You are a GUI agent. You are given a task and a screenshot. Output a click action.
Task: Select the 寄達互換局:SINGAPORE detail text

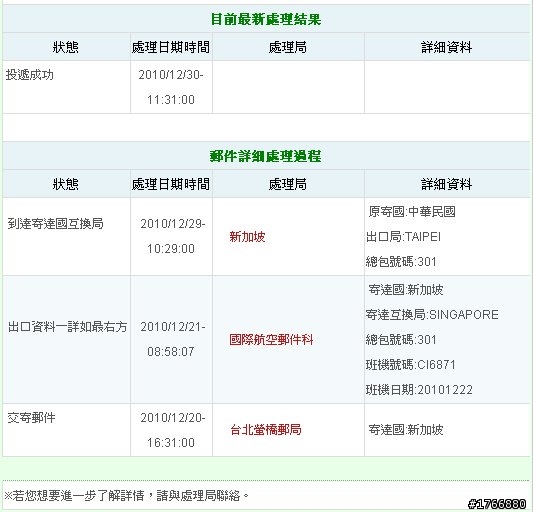point(432,314)
